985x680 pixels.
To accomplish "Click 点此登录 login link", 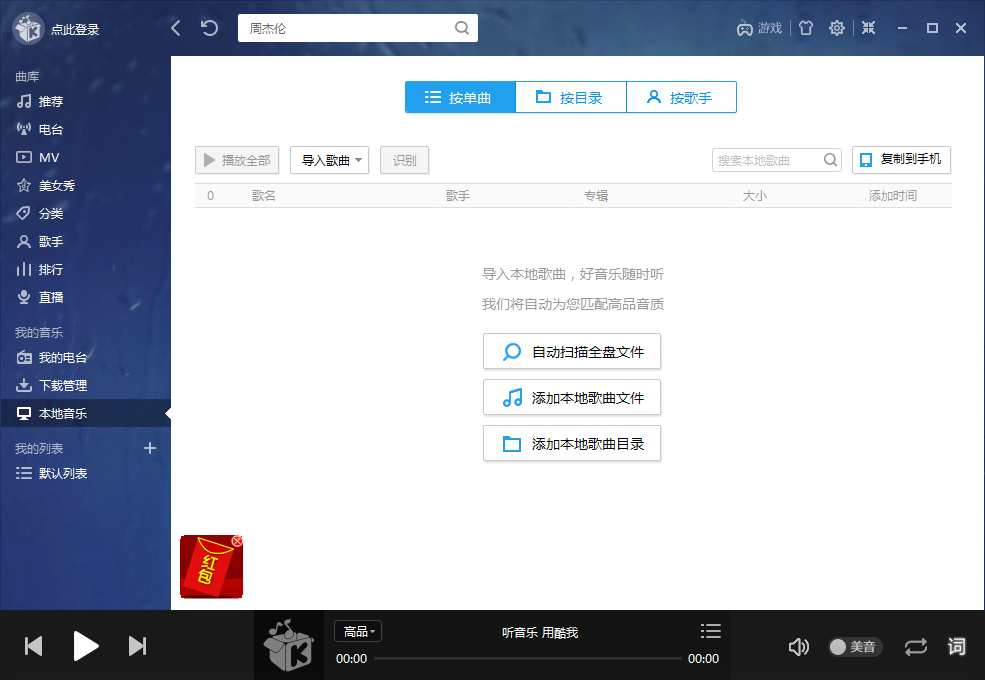I will click(75, 30).
